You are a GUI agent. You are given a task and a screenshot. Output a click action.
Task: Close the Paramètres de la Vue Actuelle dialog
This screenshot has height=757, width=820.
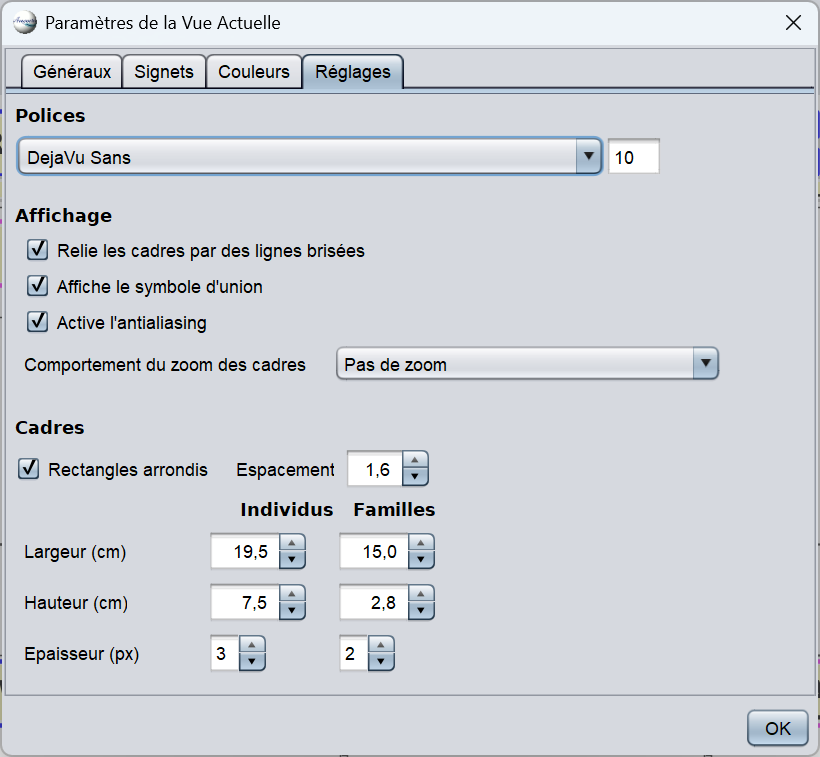(x=792, y=22)
